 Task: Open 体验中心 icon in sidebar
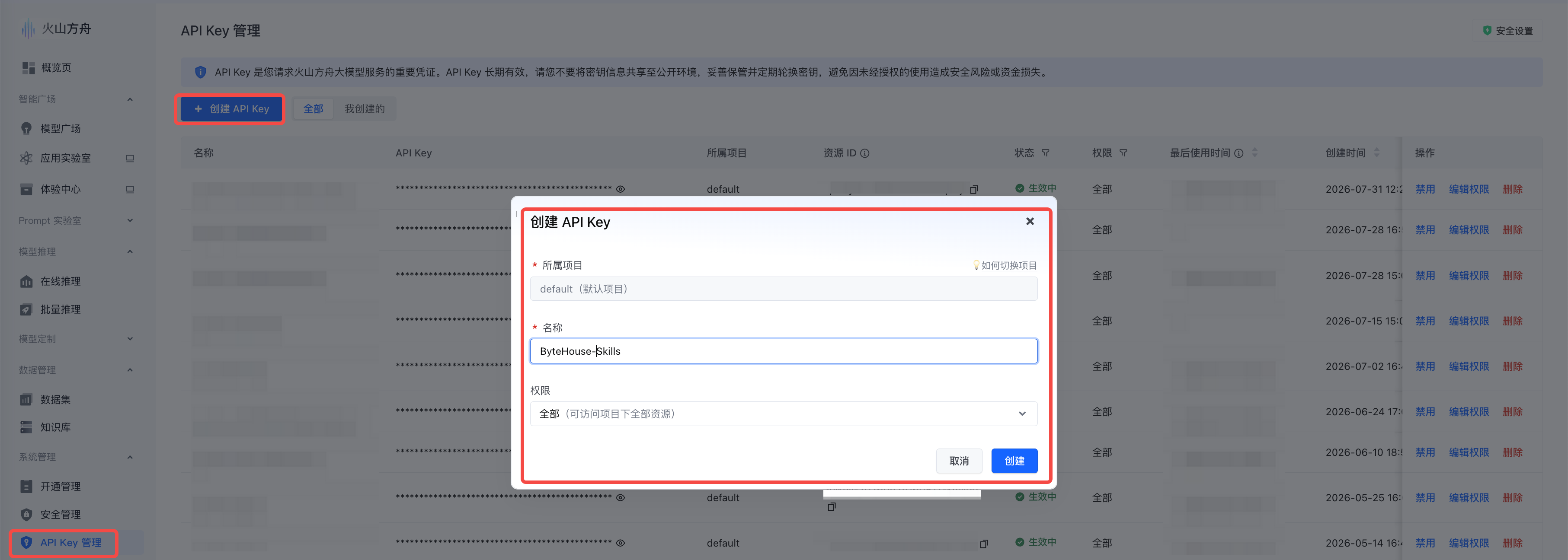26,189
